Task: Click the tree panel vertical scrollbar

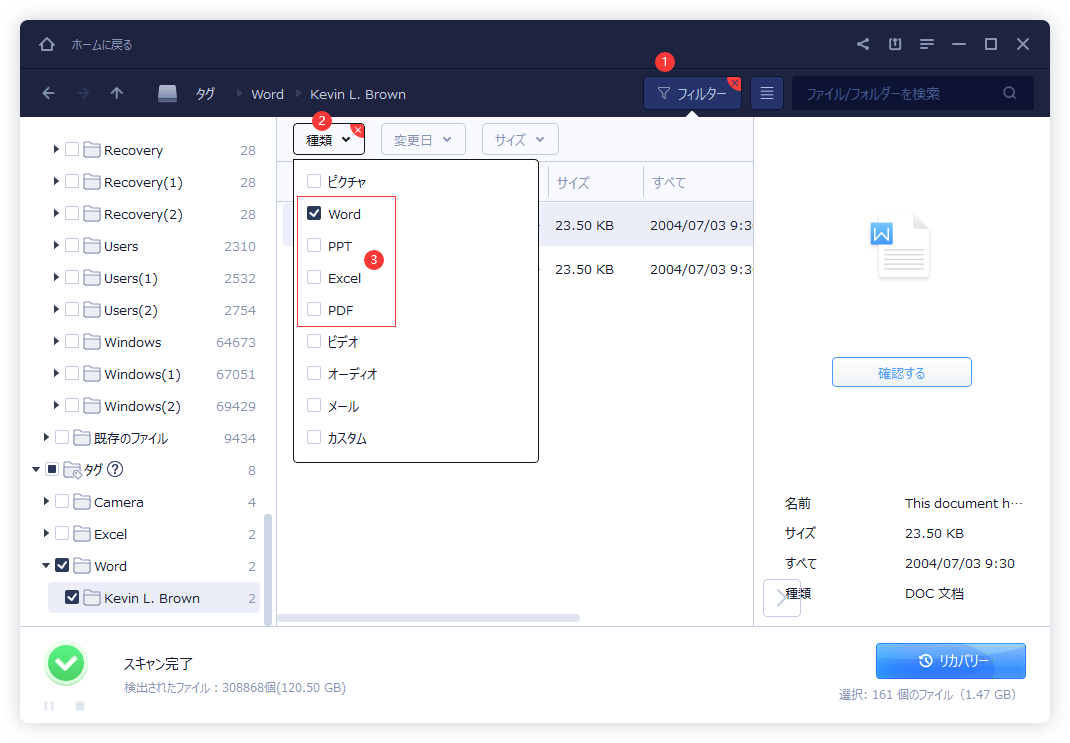Action: click(268, 569)
